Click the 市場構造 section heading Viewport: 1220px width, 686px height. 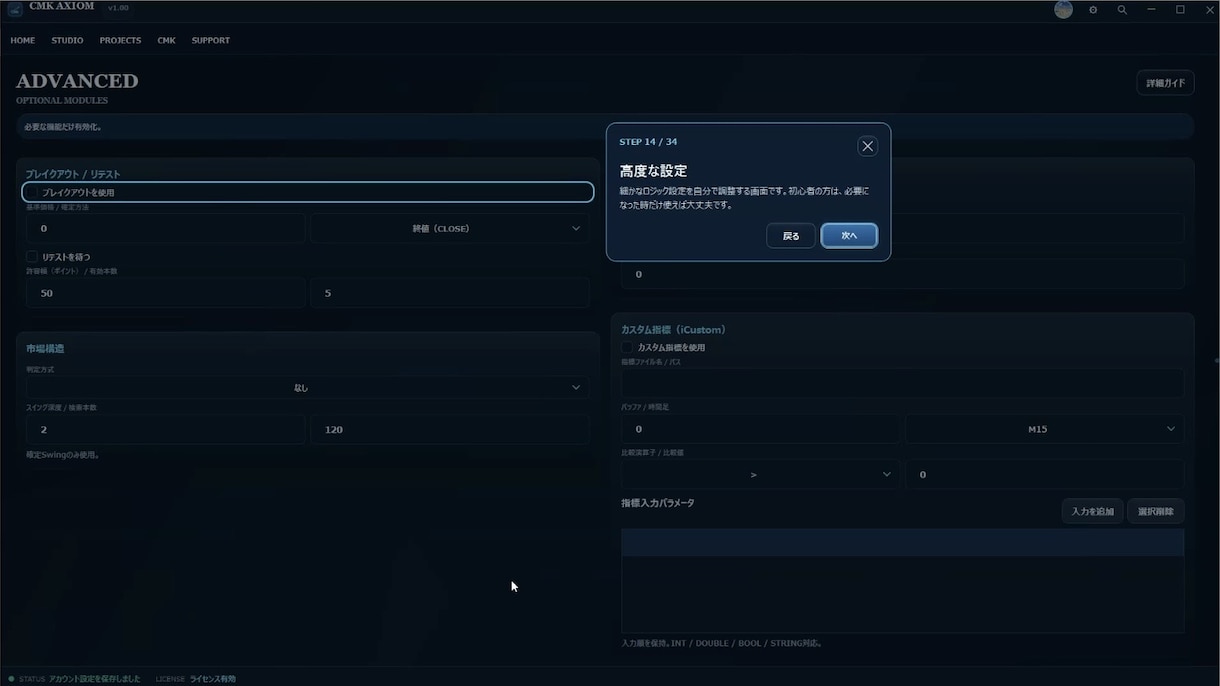click(x=45, y=349)
